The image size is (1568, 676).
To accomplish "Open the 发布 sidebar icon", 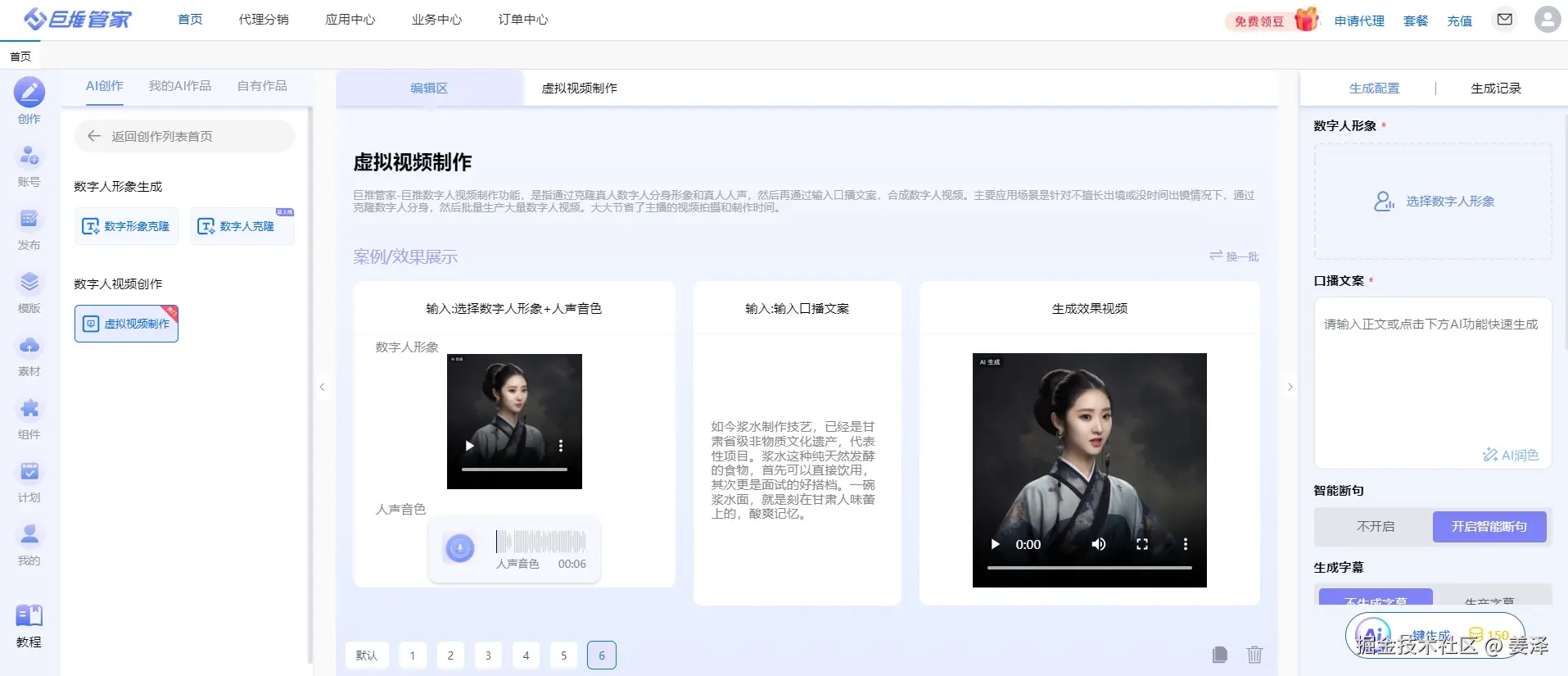I will click(x=29, y=219).
